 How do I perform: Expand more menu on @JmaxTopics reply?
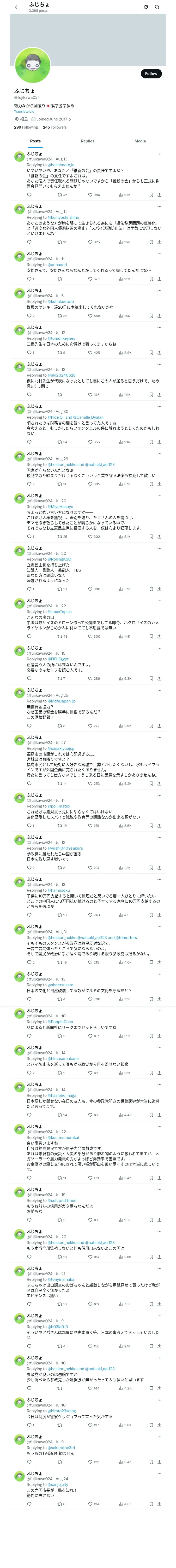[159, 600]
